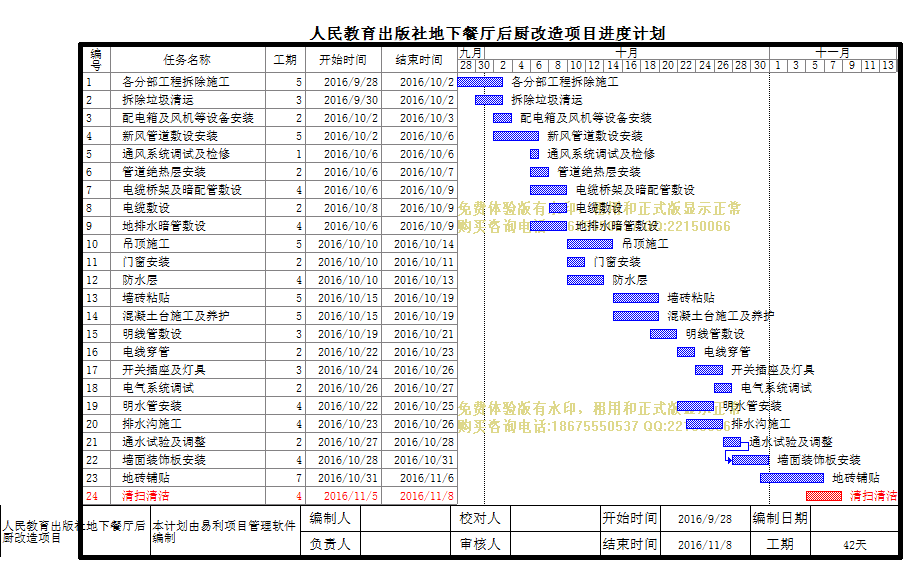The image size is (924, 581).
Task: Select the Gantt bar for 门窗安装
Action: click(x=576, y=262)
